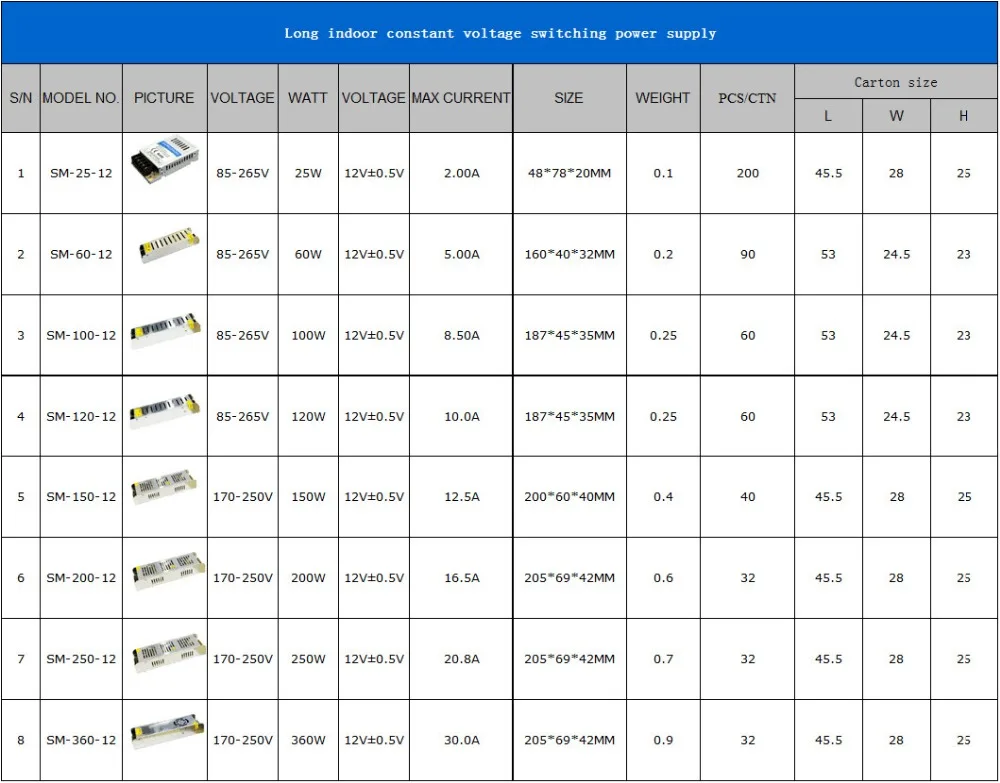Click the '90' PCS/CTN cell
Image resolution: width=1000 pixels, height=783 pixels.
coord(747,254)
